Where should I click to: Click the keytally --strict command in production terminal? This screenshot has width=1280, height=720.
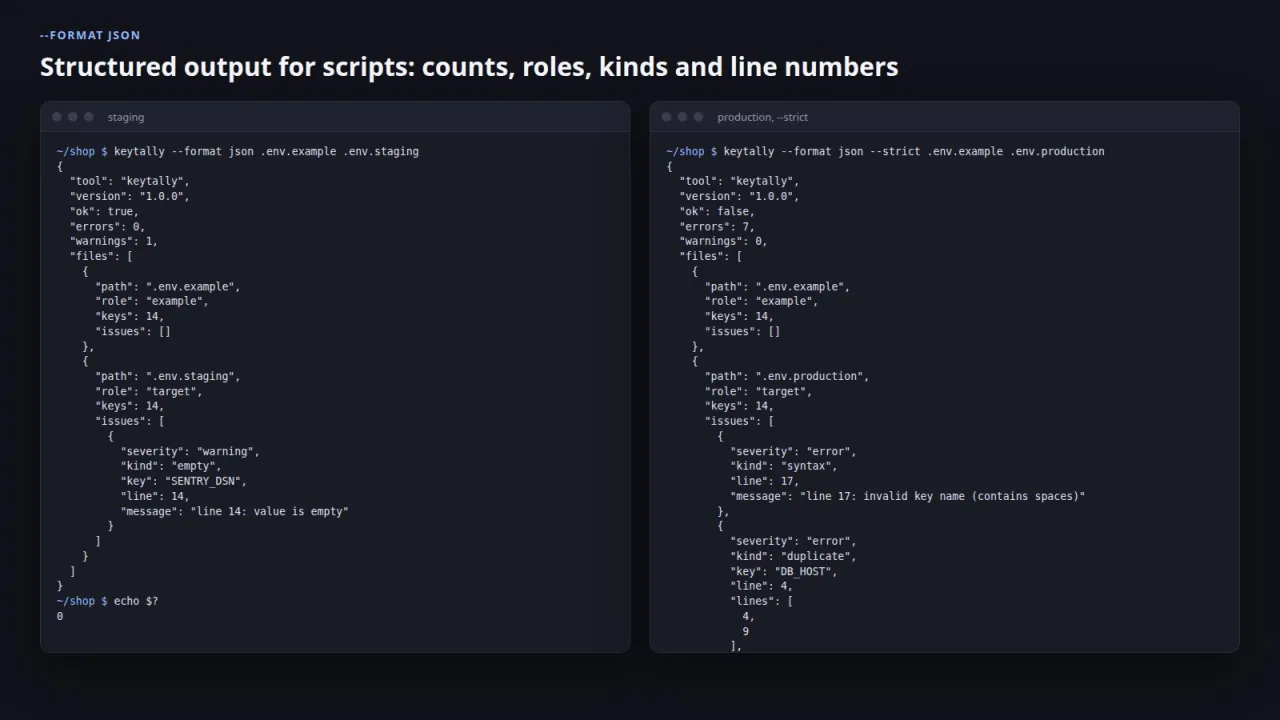885,151
